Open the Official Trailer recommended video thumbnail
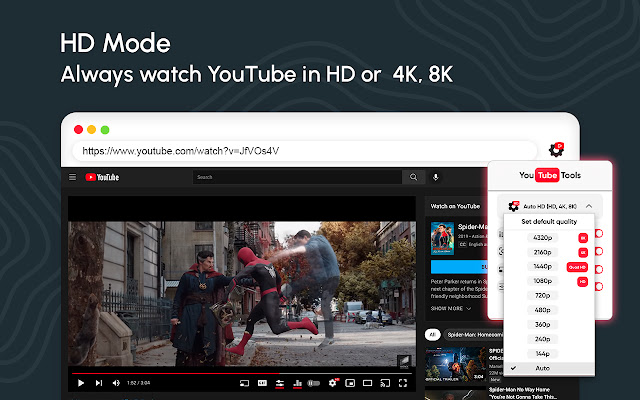Screen dimensions: 640x400 click(x=455, y=364)
